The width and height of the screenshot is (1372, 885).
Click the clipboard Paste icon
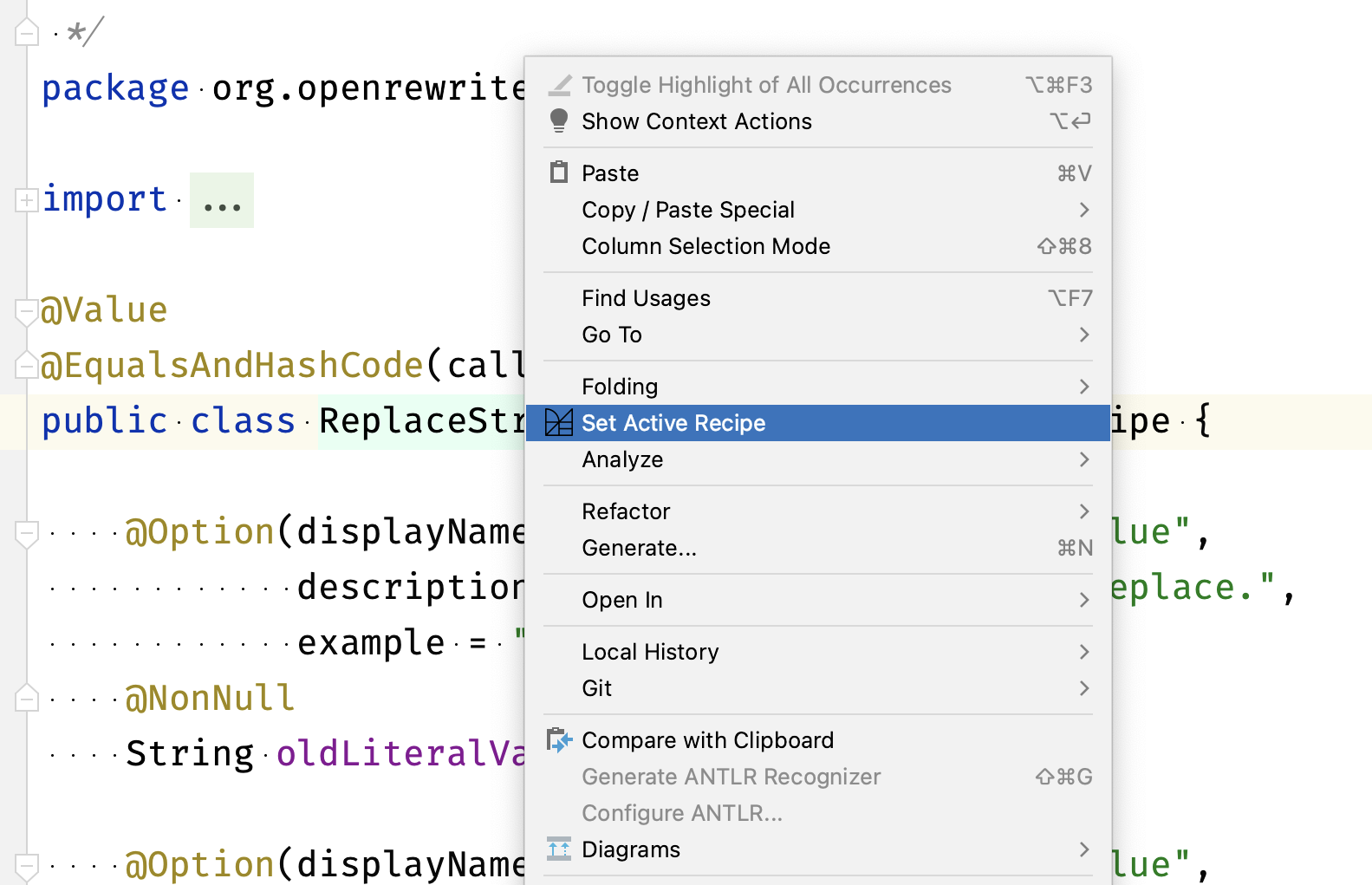[559, 172]
